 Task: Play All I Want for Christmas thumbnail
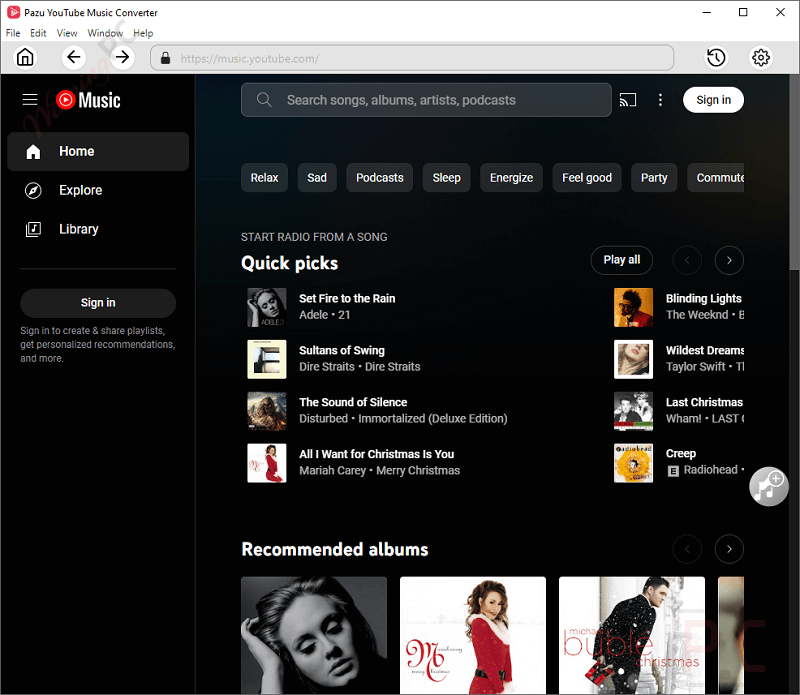267,463
